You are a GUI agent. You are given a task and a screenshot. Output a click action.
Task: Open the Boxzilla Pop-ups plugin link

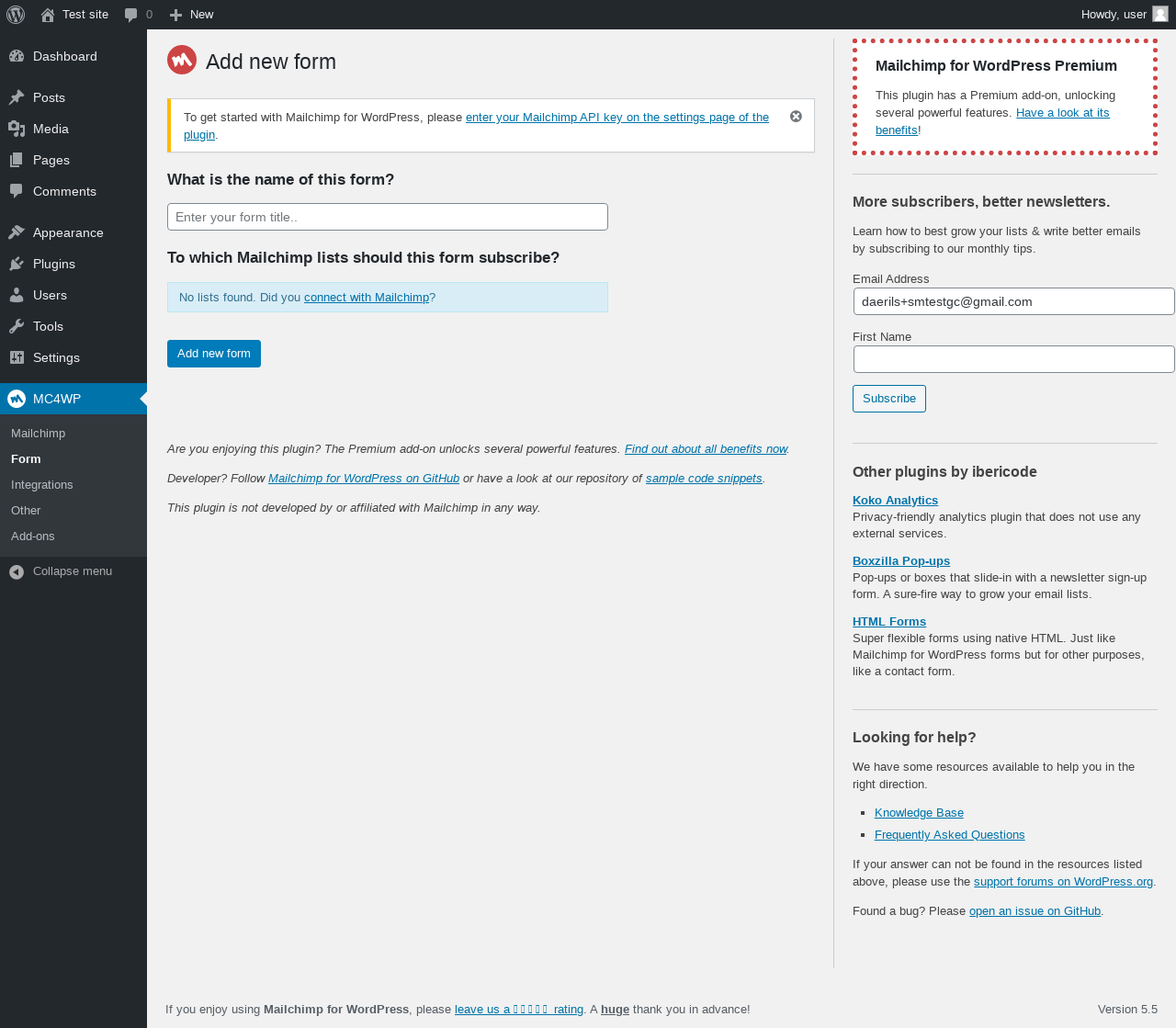(x=901, y=561)
